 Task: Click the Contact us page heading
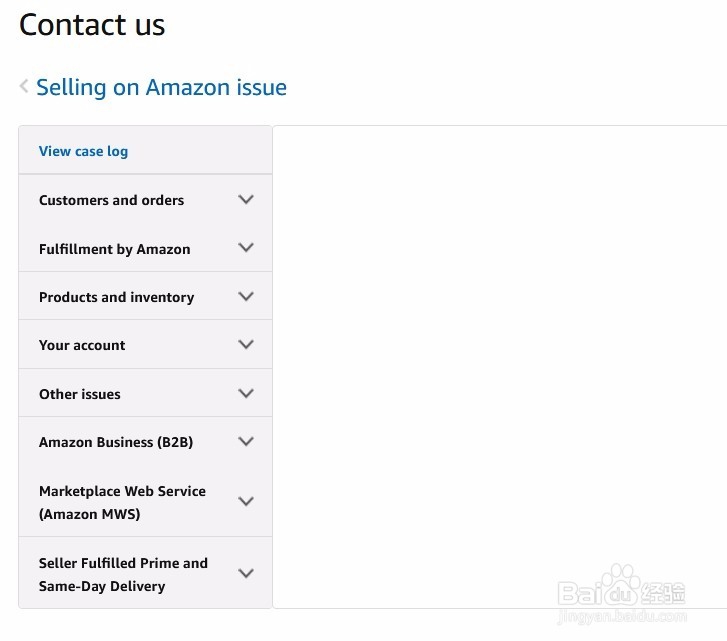92,25
